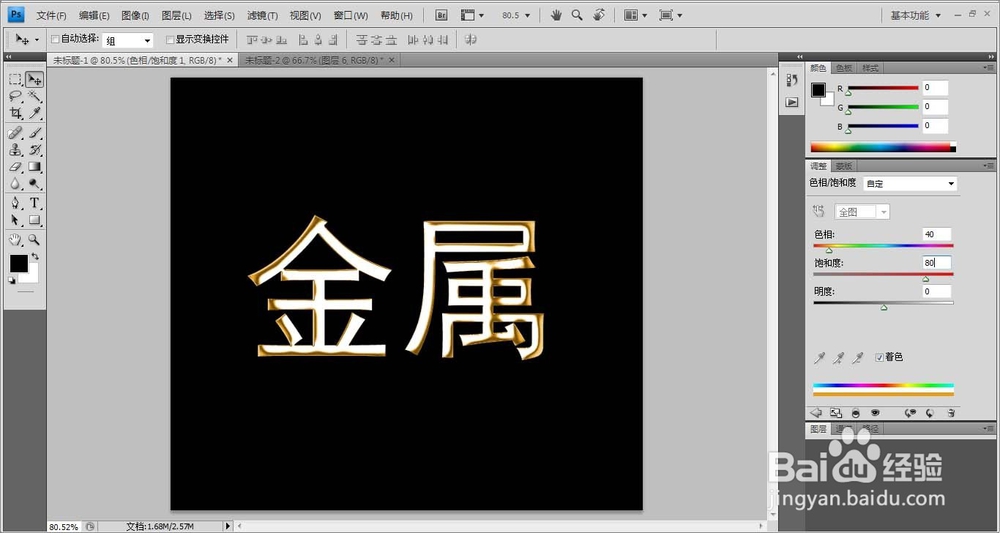Click the R value field in Color panel
This screenshot has height=533, width=1000.
[x=935, y=88]
